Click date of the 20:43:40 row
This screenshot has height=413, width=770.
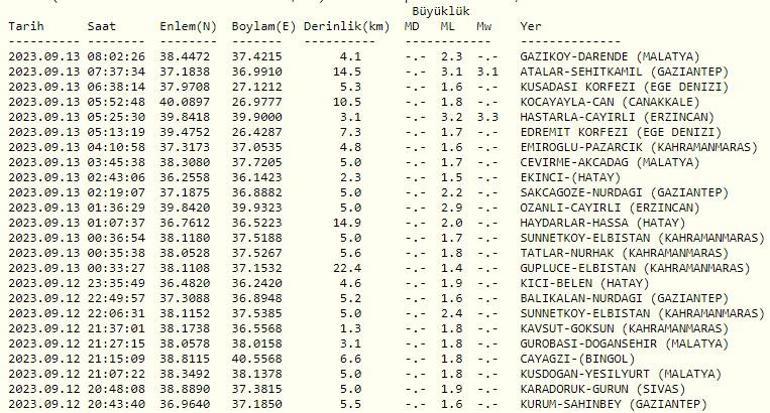point(44,405)
